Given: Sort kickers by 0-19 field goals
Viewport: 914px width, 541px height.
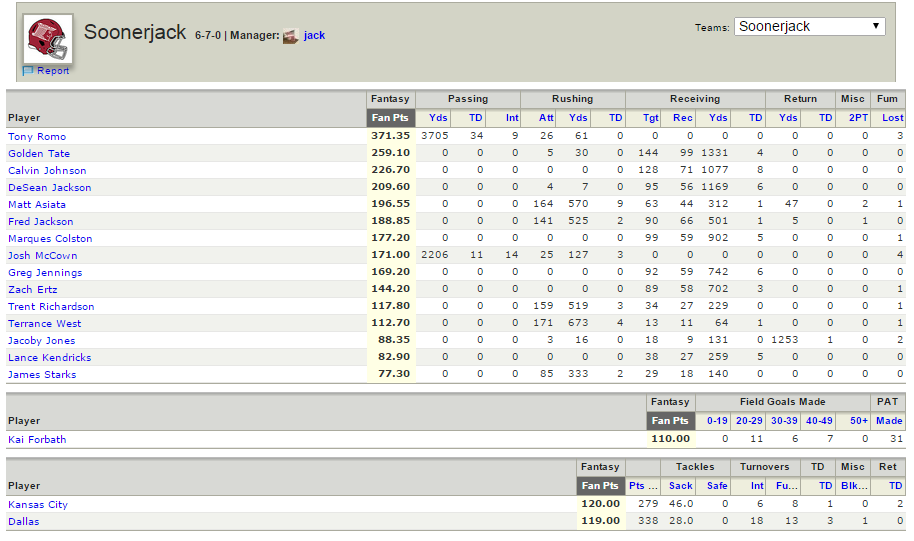Looking at the screenshot, I should [x=717, y=420].
